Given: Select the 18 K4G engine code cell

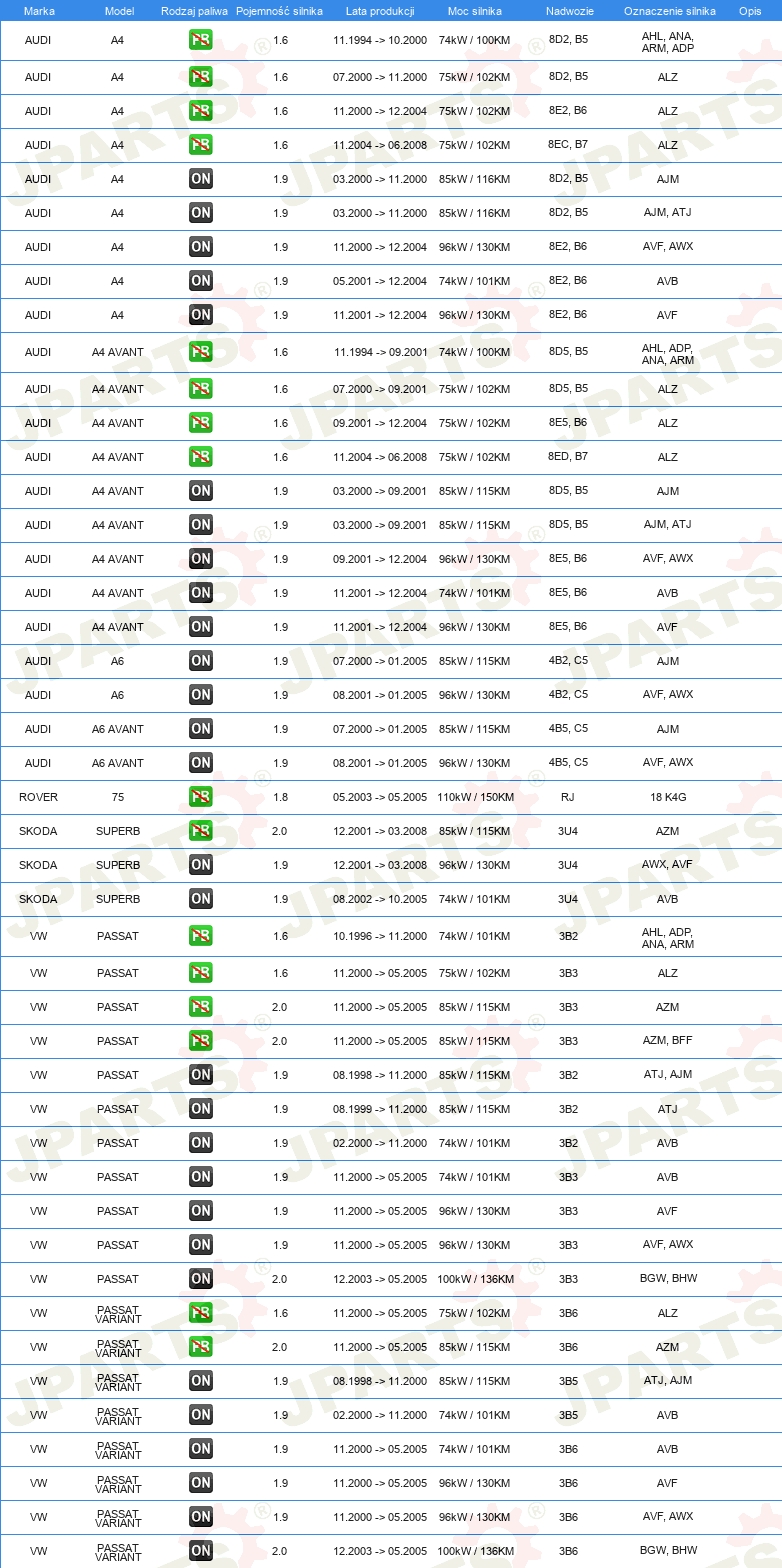Looking at the screenshot, I should 668,797.
